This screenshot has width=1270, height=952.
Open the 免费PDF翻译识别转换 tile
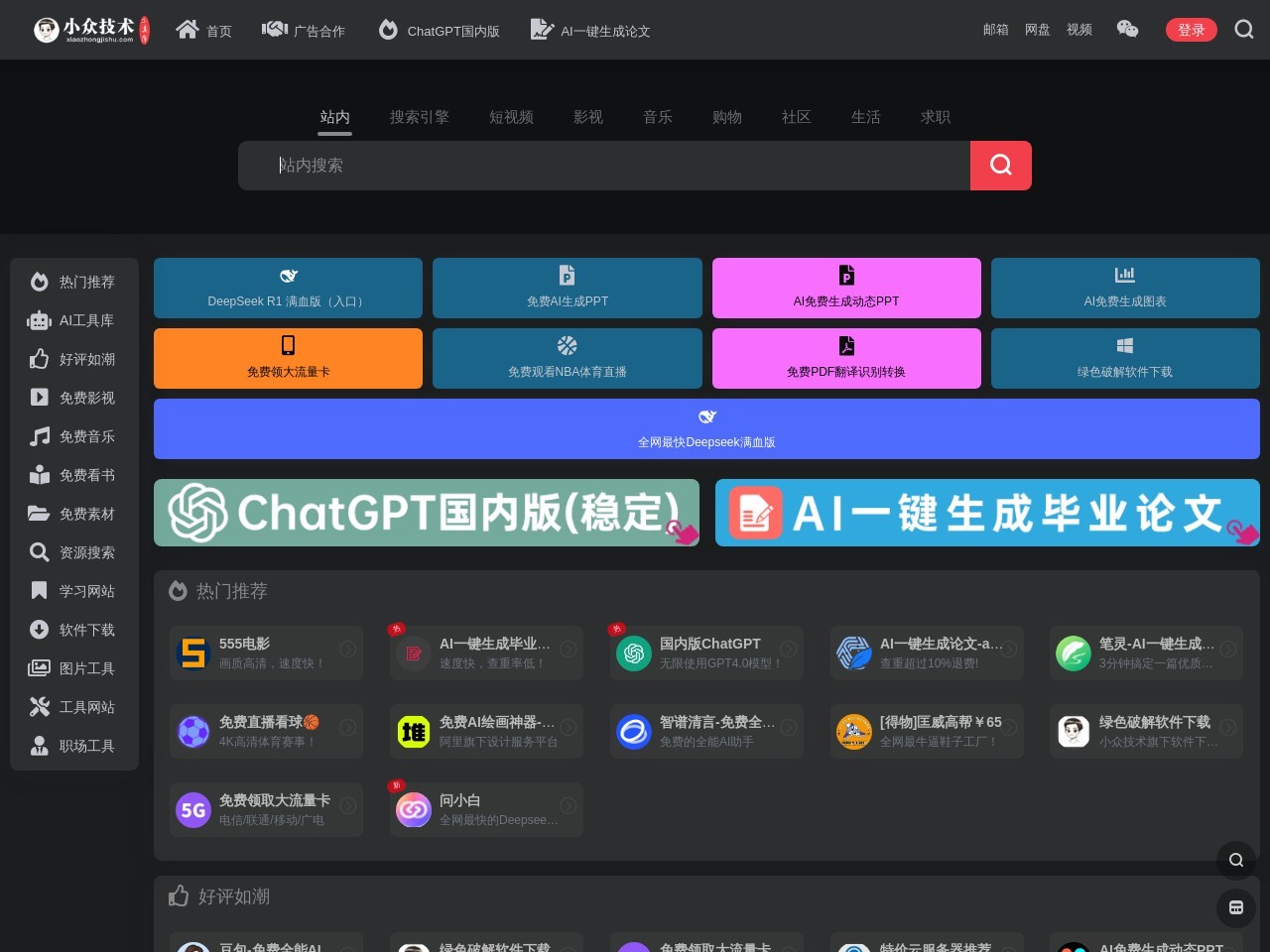846,359
